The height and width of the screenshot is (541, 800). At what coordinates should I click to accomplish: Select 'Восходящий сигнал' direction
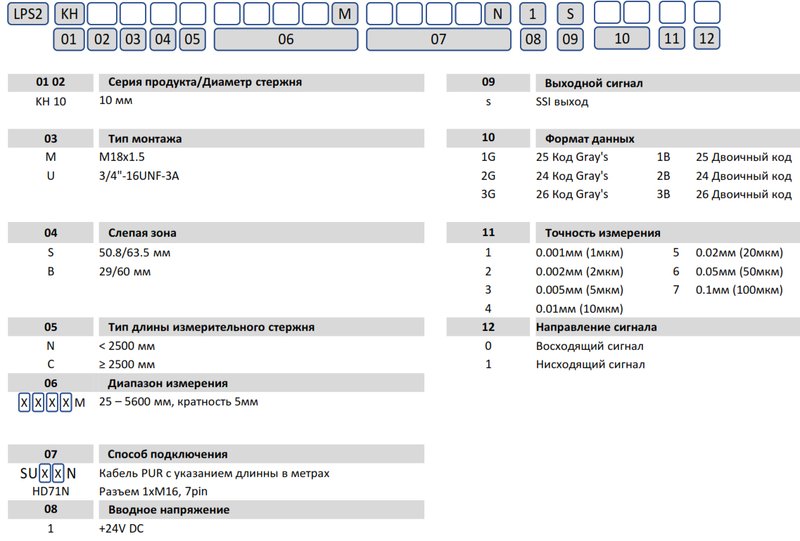point(590,346)
